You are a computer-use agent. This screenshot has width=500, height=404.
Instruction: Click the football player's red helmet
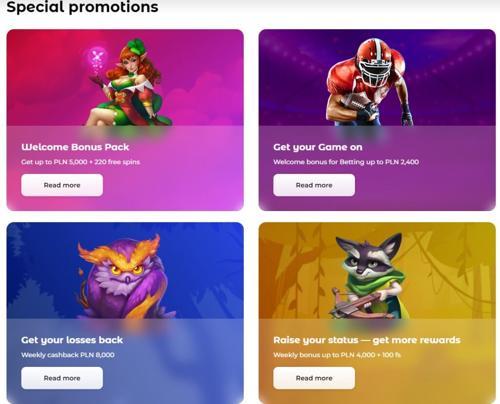[x=375, y=61]
